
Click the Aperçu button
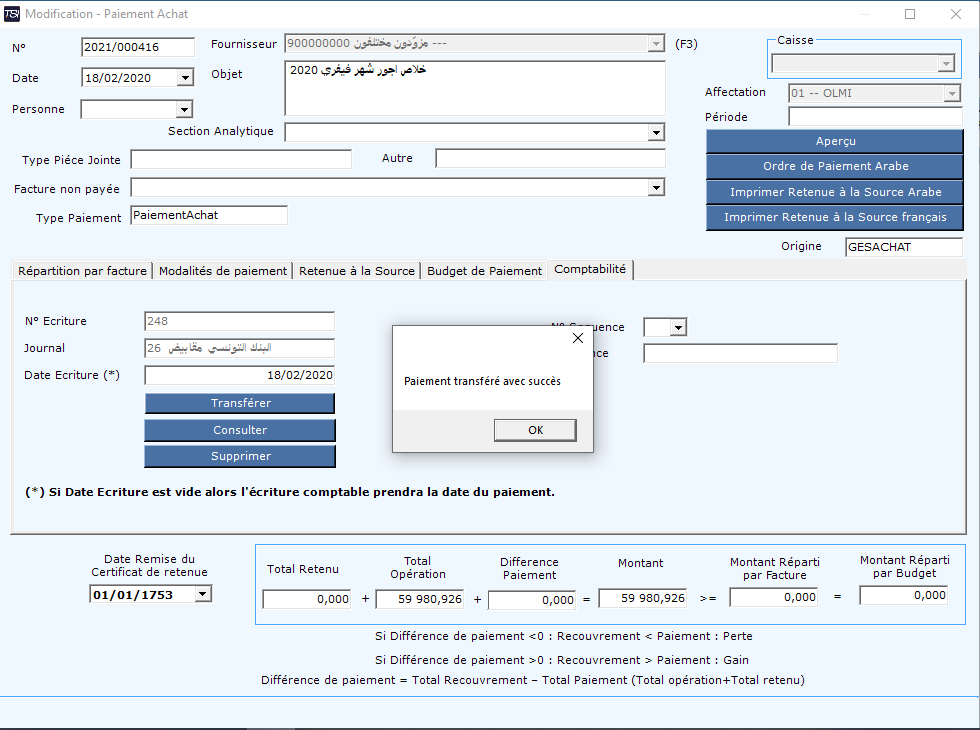[x=835, y=141]
